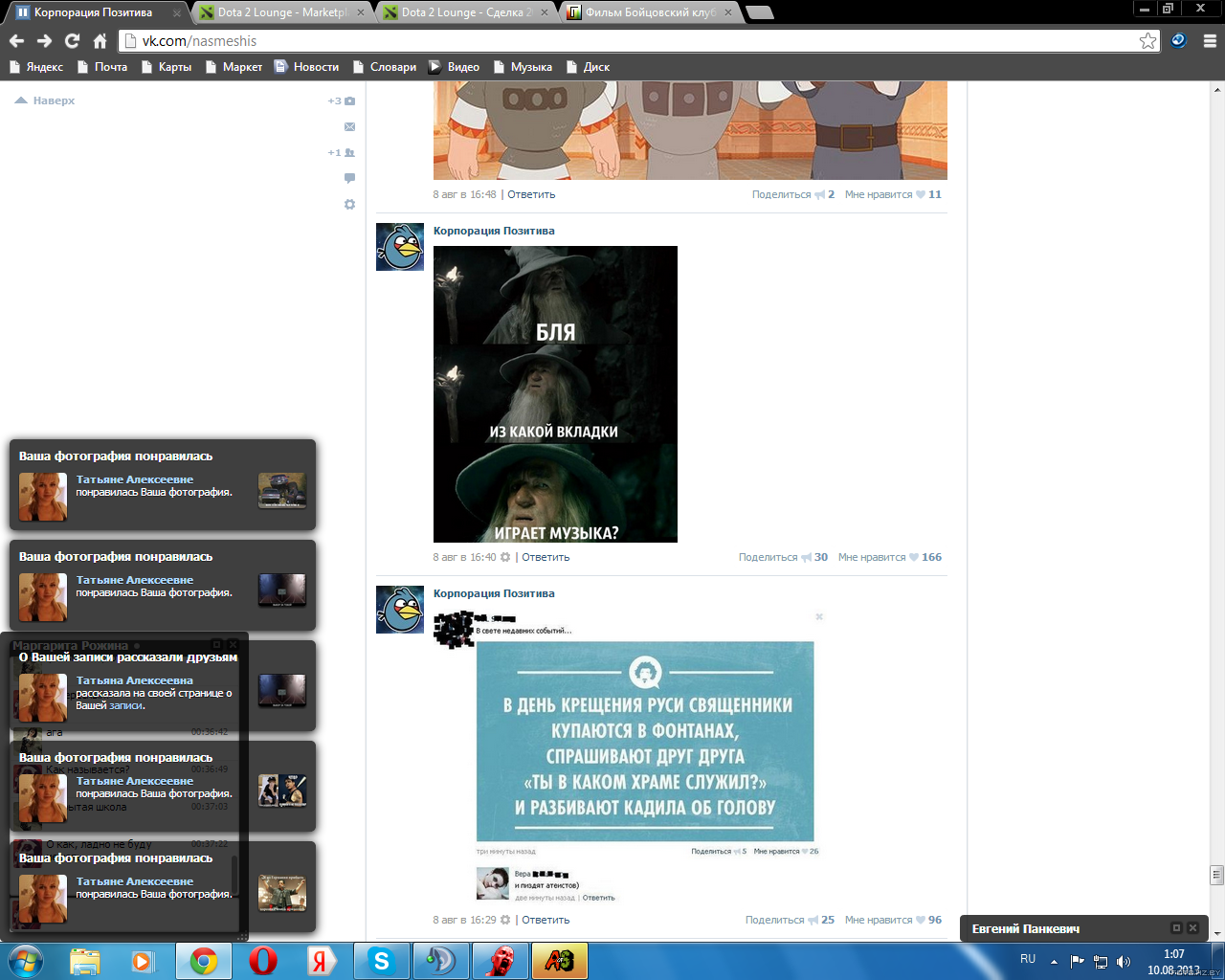Open the browser home page icon
Viewport: 1225px width, 980px height.
pyautogui.click(x=100, y=41)
